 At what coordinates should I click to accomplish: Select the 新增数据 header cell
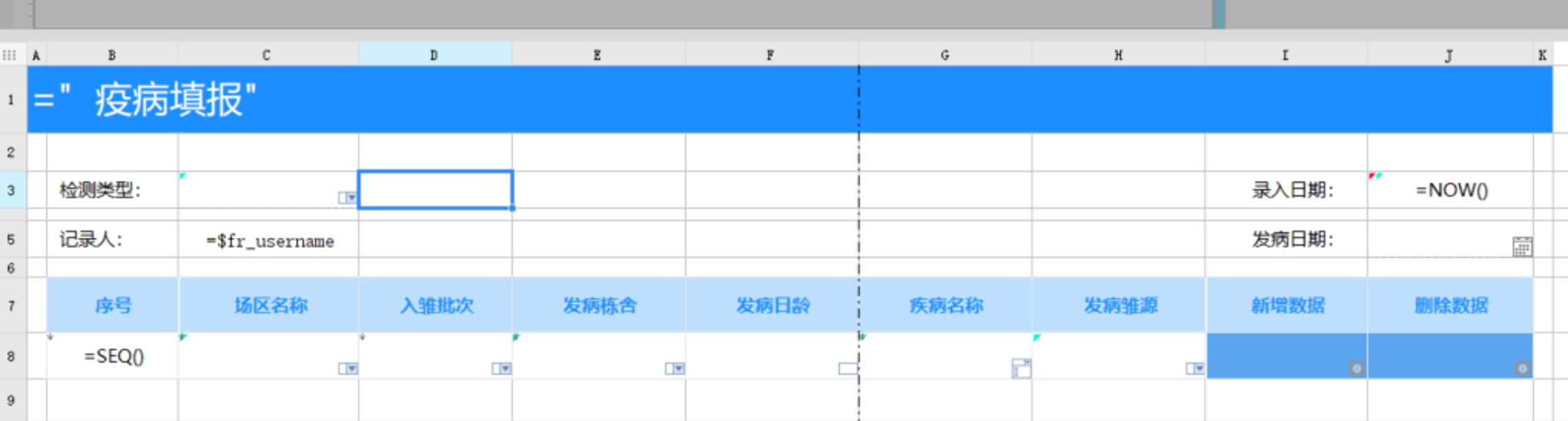[x=1287, y=305]
